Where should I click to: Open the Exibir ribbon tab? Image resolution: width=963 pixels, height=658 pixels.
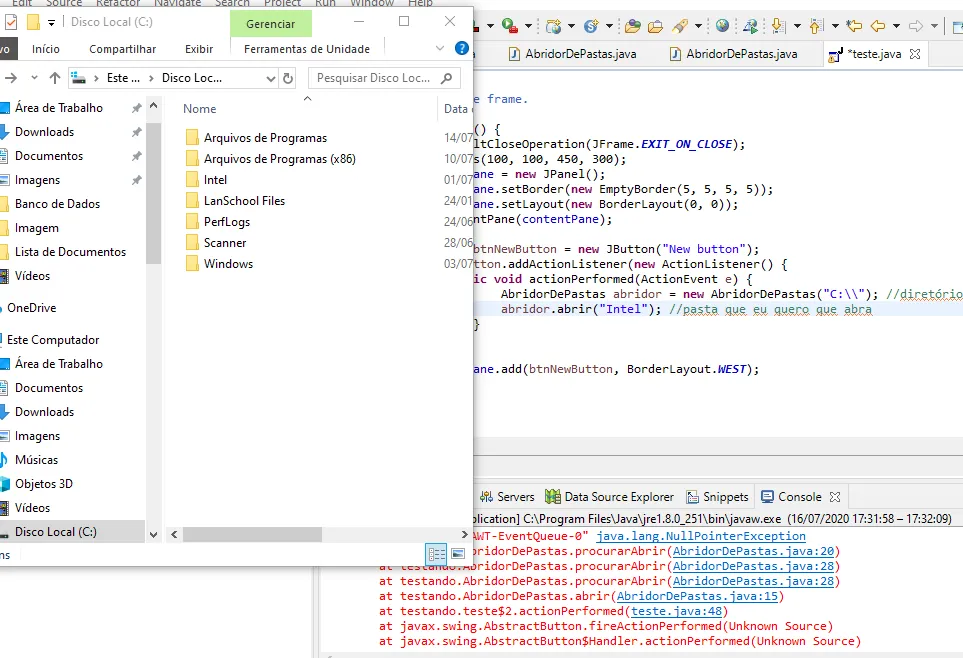pos(199,49)
